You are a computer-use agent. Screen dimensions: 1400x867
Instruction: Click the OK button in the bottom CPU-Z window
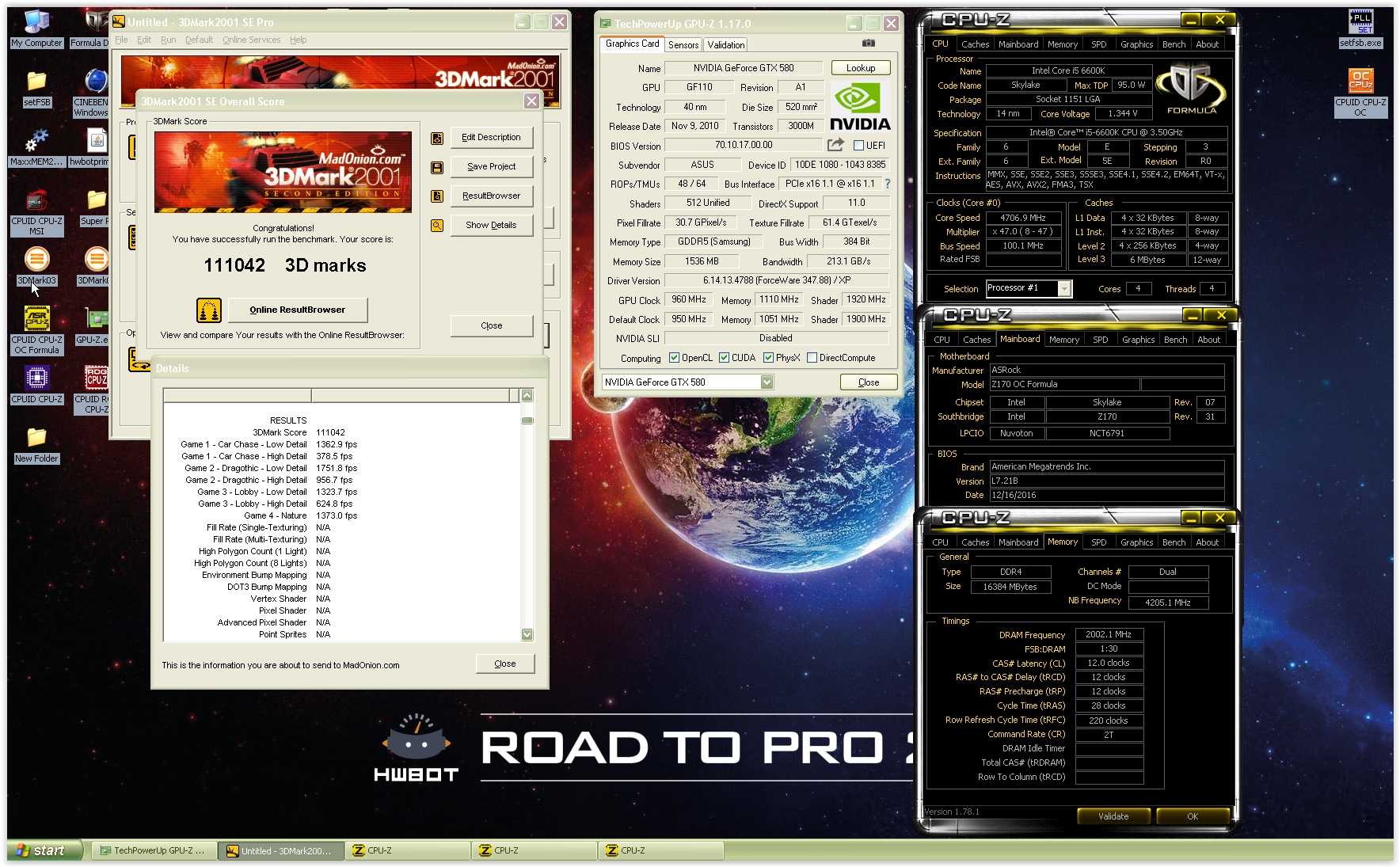pos(1193,816)
